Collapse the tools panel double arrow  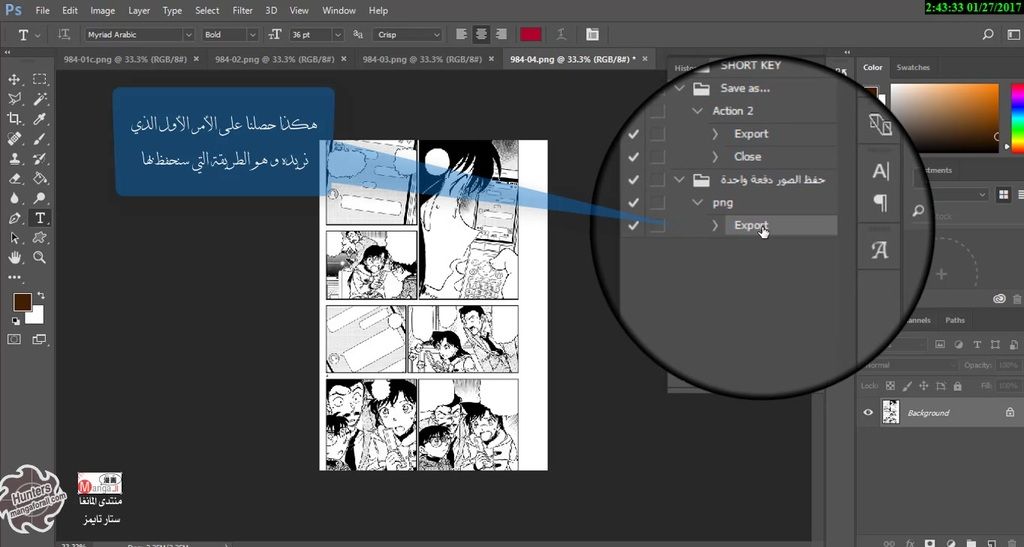tap(7, 52)
